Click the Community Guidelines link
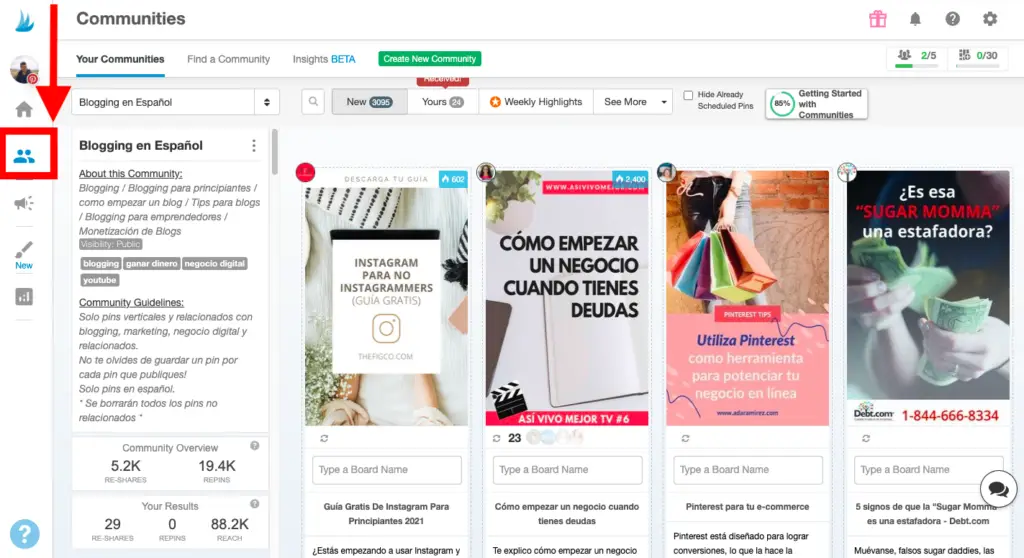Viewport: 1024px width, 558px height. [x=131, y=303]
